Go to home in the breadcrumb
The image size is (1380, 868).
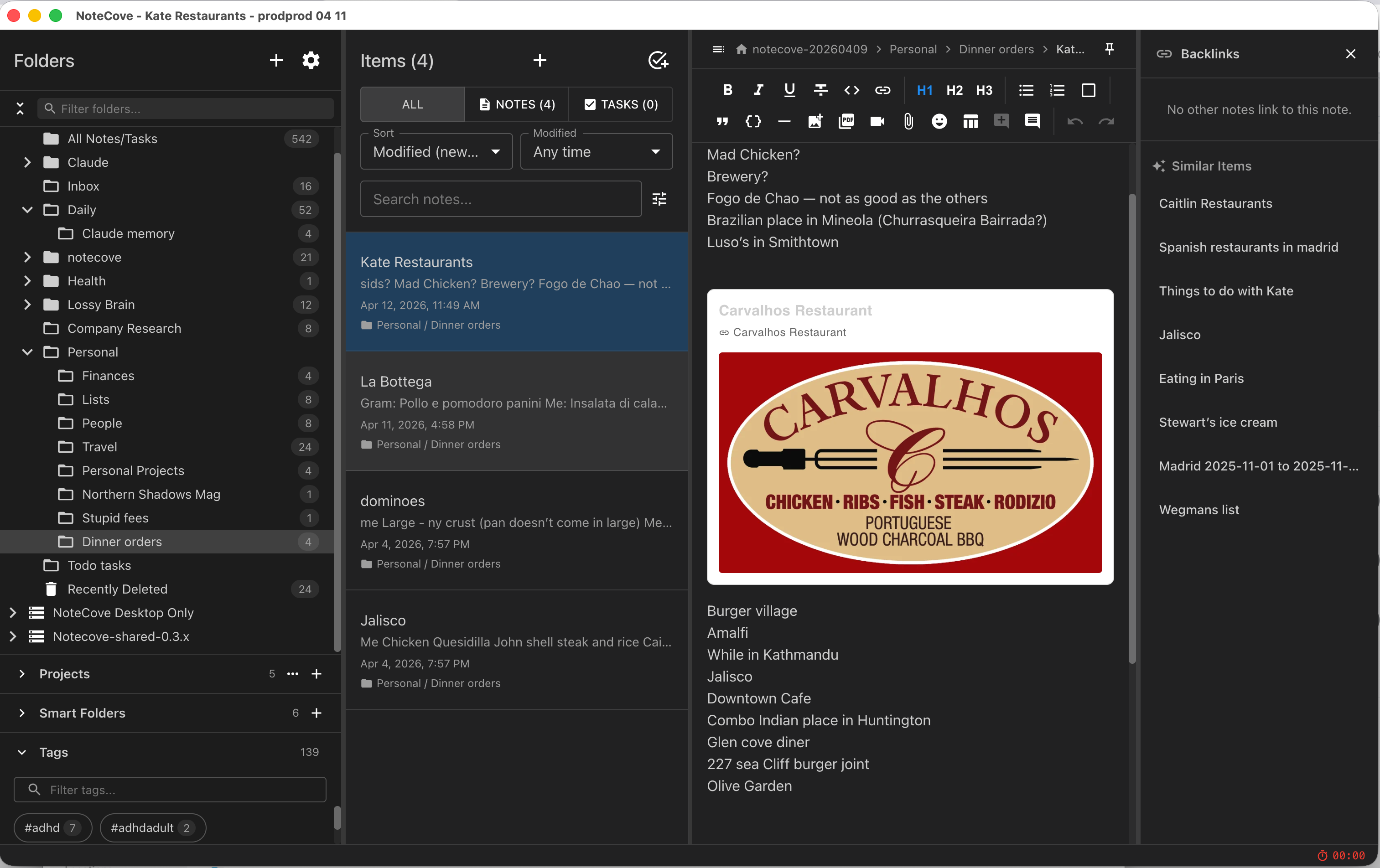tap(742, 49)
